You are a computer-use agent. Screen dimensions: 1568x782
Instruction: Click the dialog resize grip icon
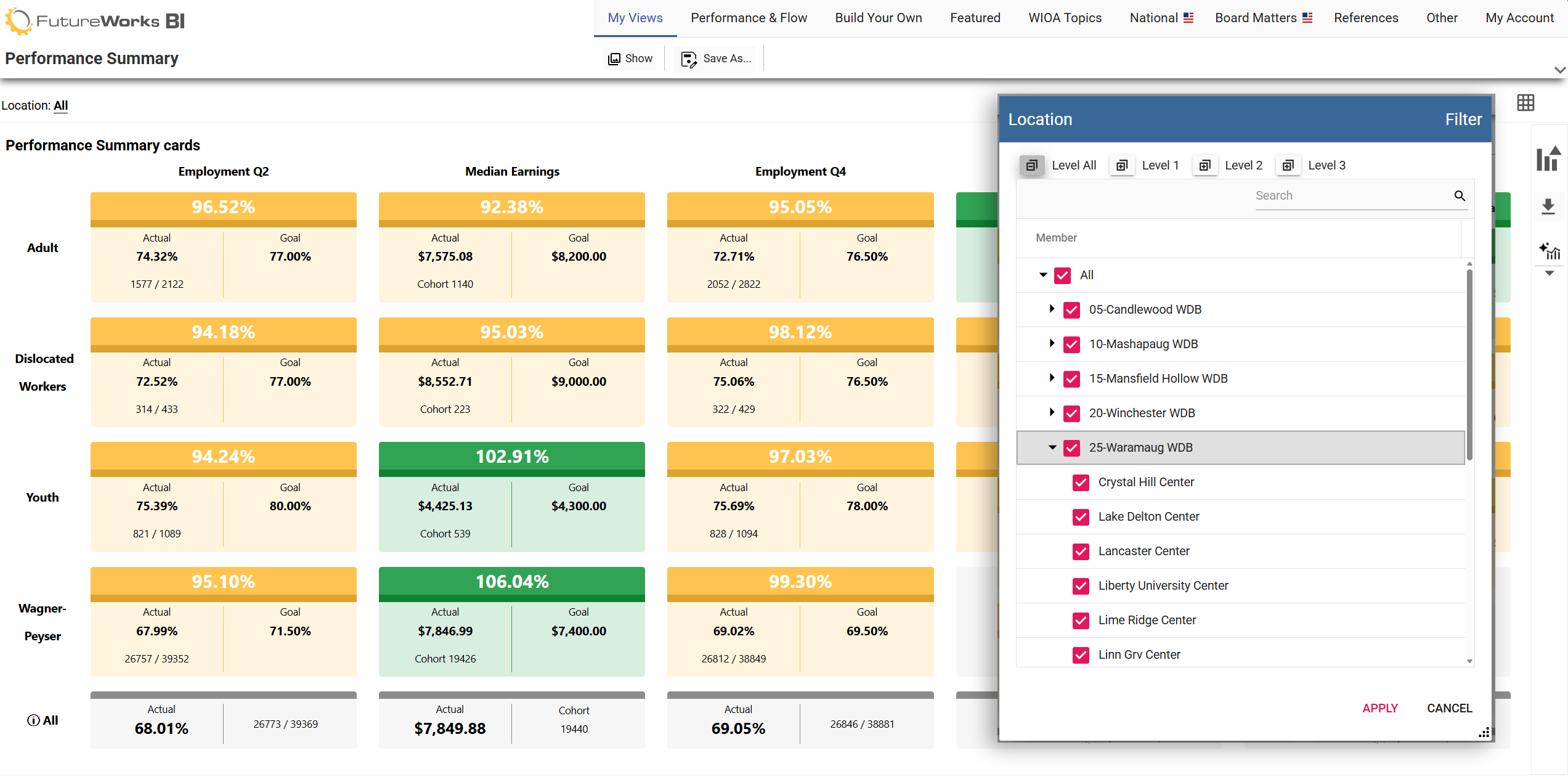1484,733
